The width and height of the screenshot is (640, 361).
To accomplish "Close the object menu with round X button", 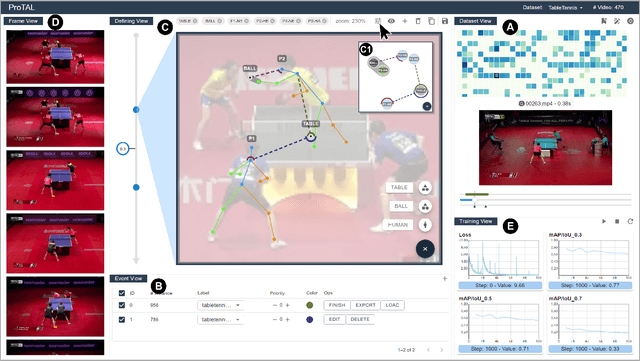I will coord(425,249).
